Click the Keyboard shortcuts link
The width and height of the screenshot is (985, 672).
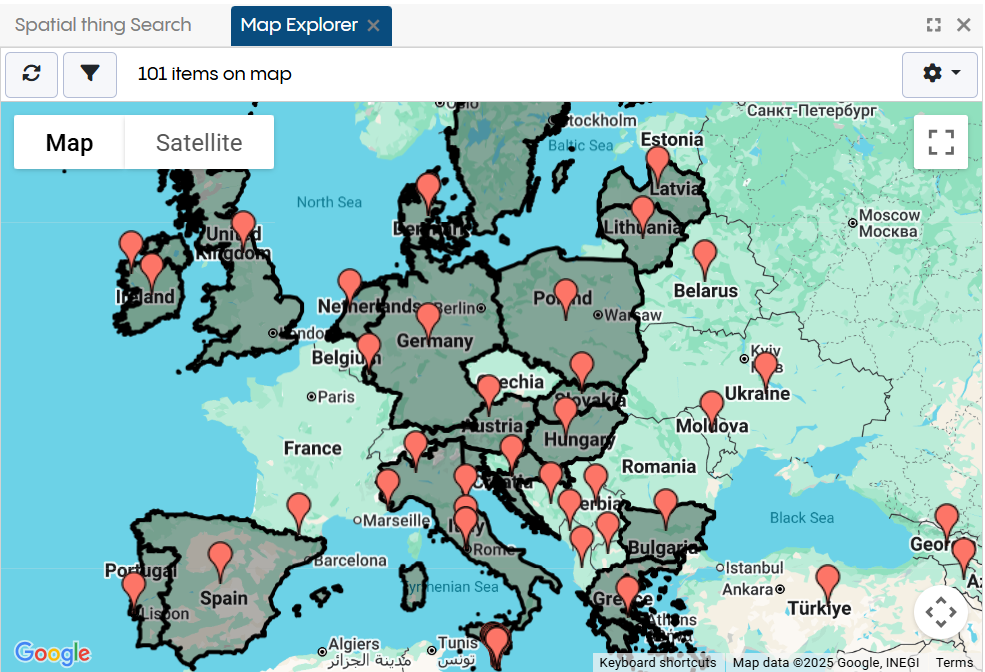click(x=657, y=662)
